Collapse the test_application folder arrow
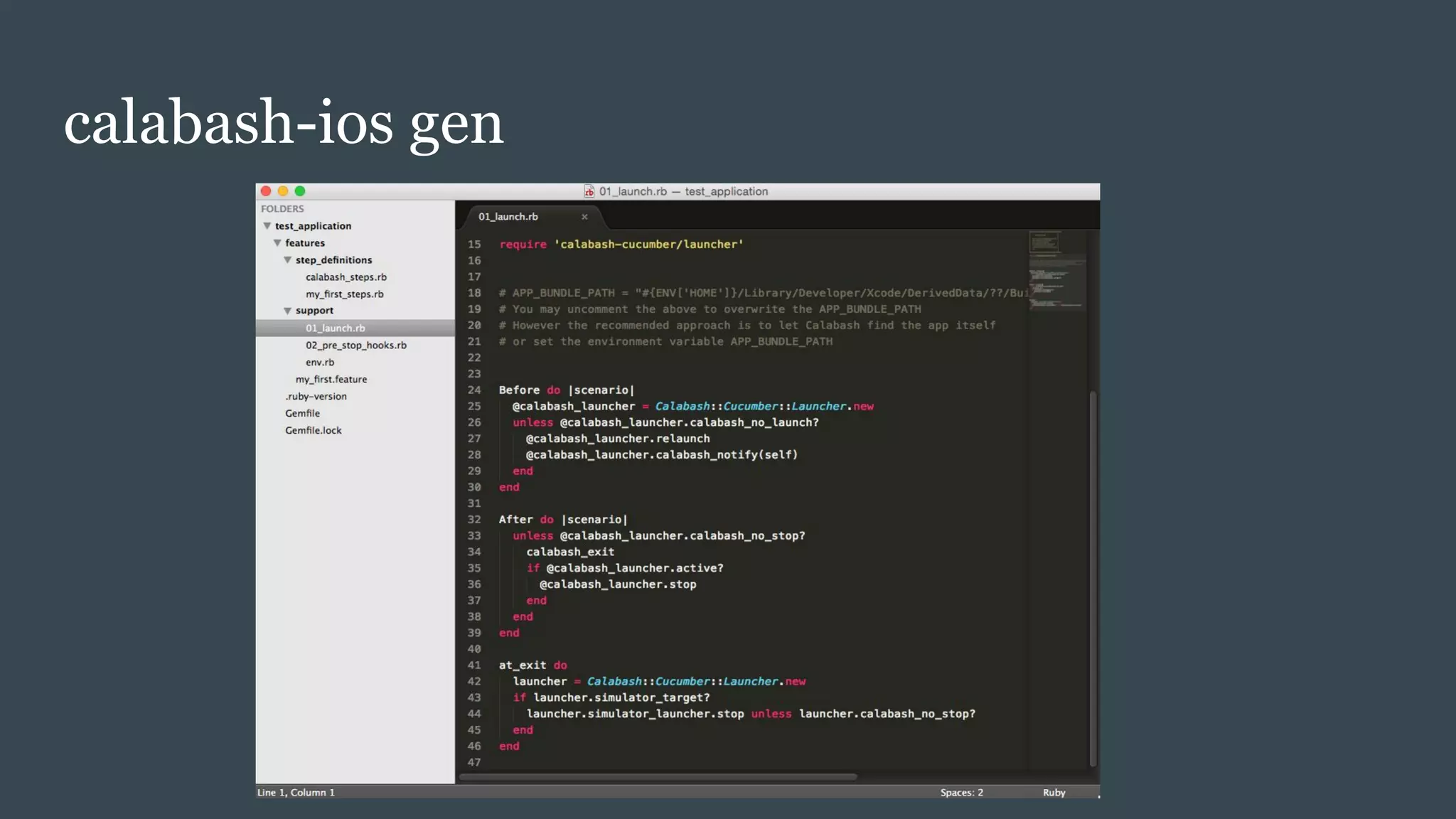The image size is (1456, 819). tap(267, 226)
